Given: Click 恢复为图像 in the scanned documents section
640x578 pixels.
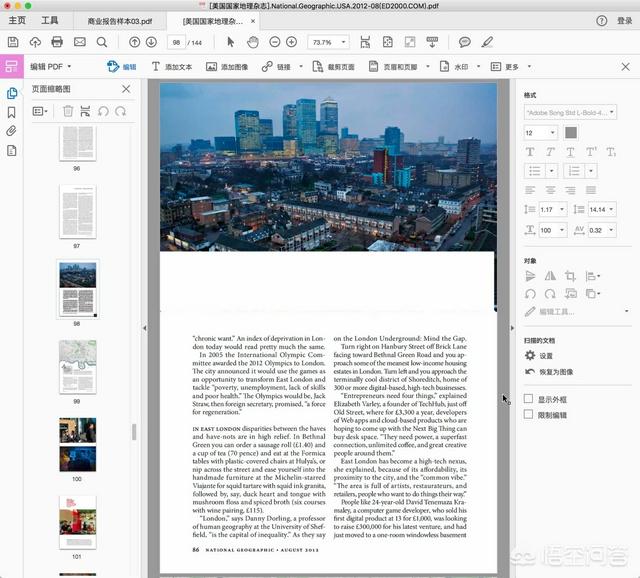Looking at the screenshot, I should tap(555, 372).
